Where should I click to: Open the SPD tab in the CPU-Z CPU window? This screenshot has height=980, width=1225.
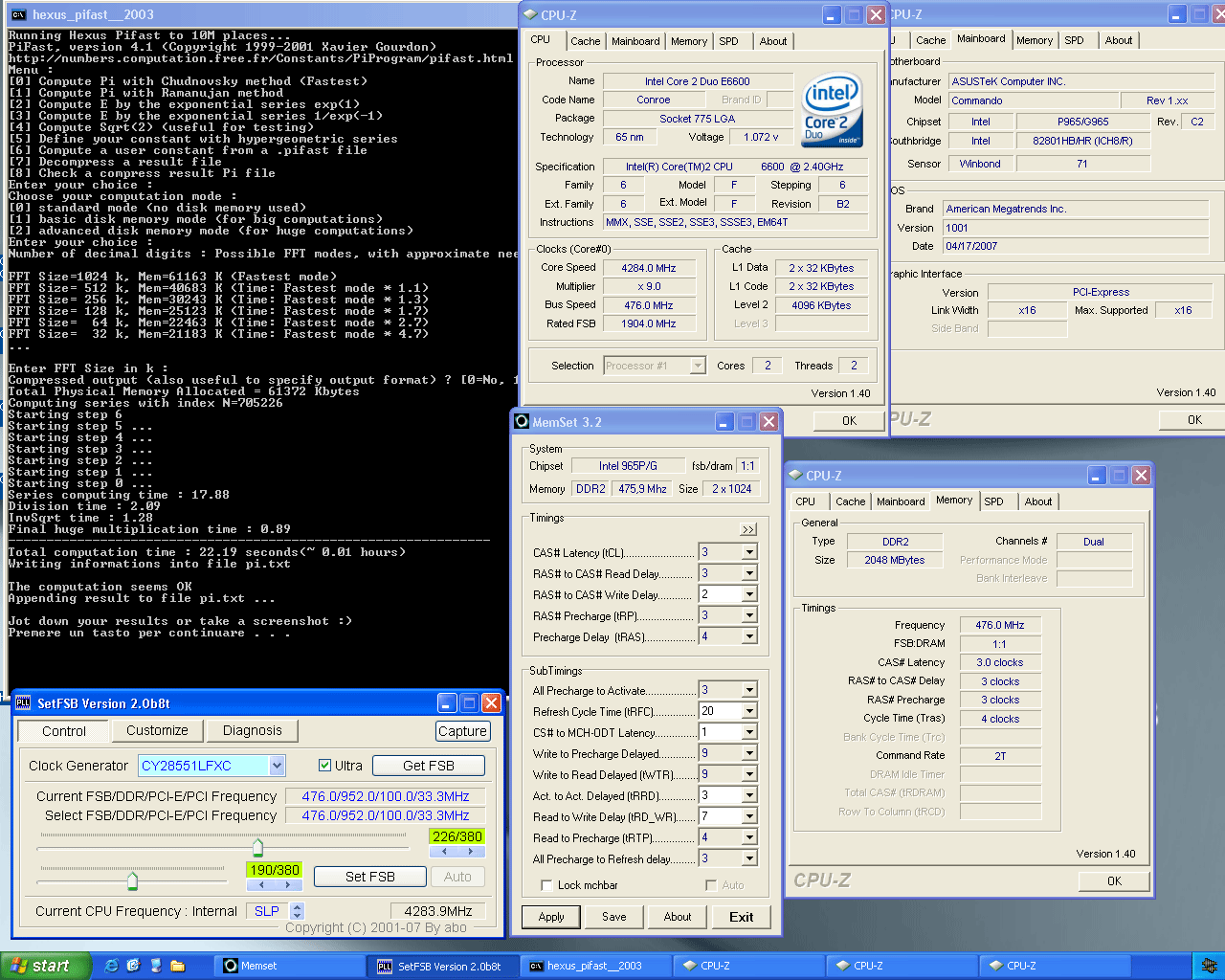point(728,41)
